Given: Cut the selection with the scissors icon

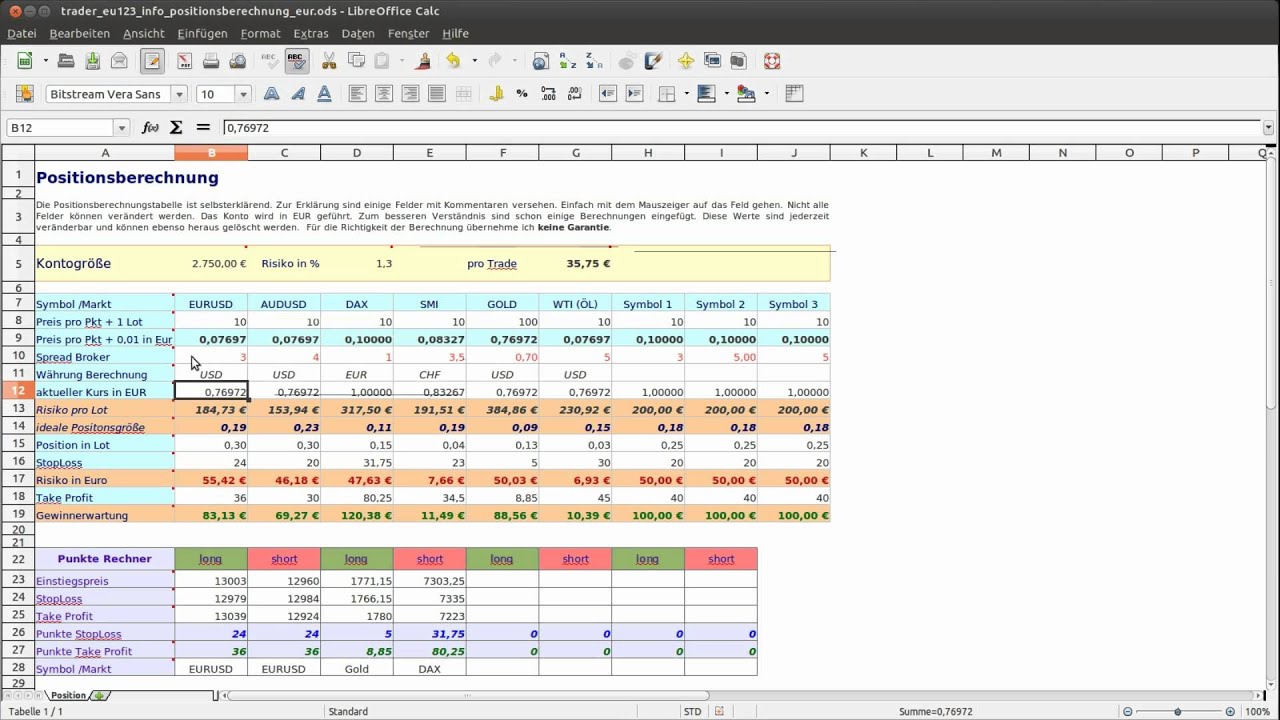Looking at the screenshot, I should click(x=329, y=61).
